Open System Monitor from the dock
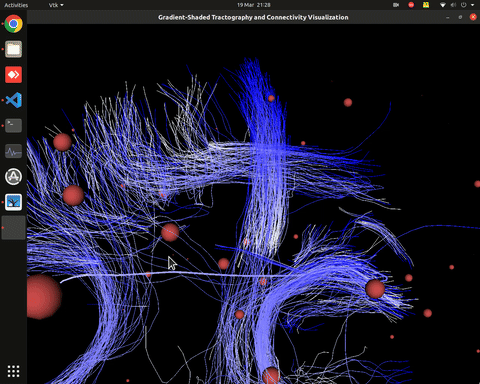480x384 pixels. 13,151
